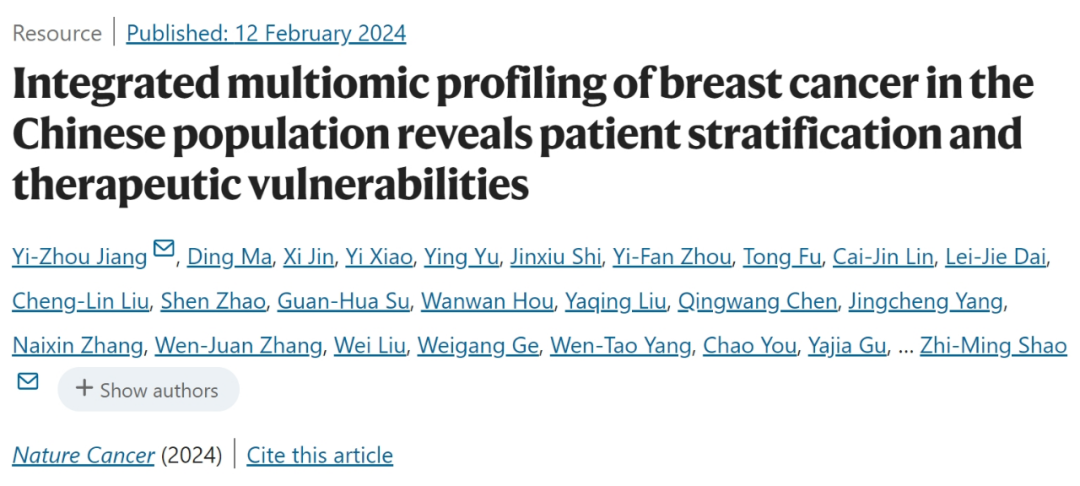
Task: Select author Wen-Tao Yang
Action: pyautogui.click(x=622, y=346)
